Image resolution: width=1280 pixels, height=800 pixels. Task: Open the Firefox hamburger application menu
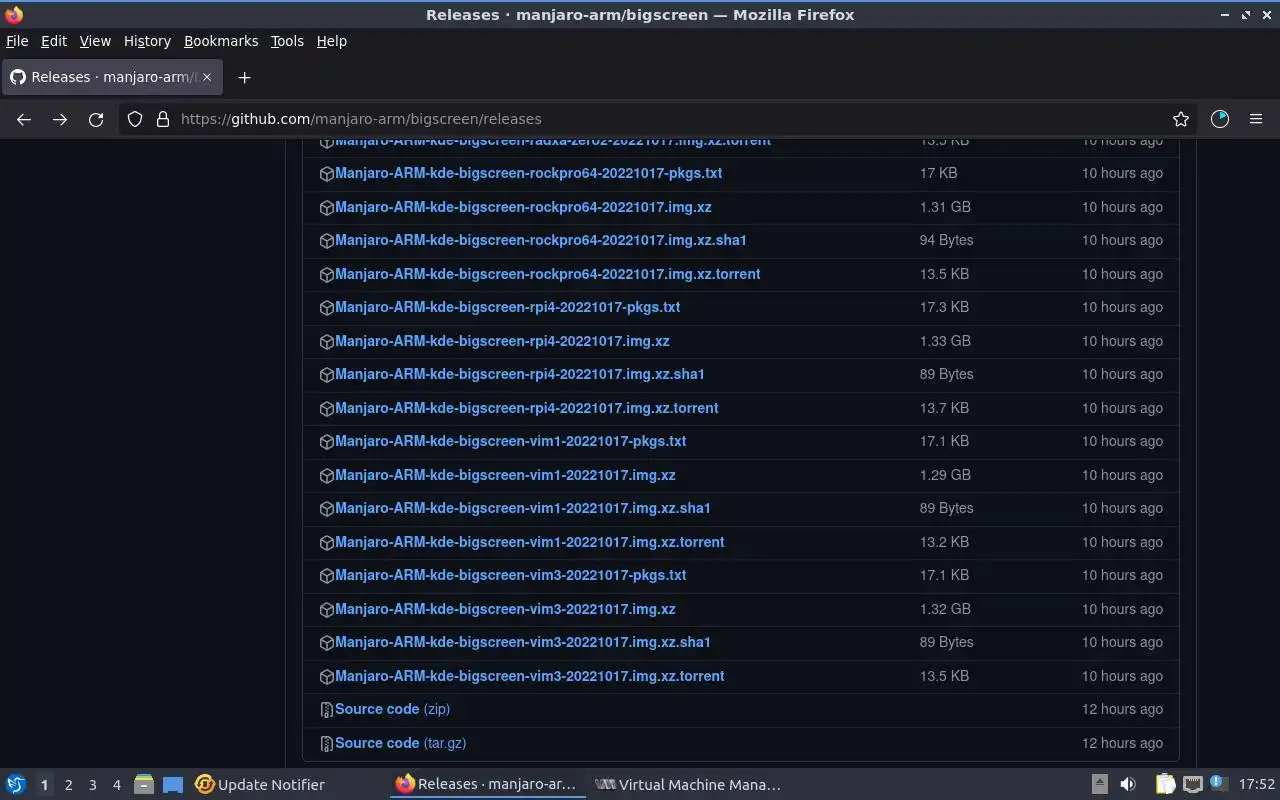coord(1256,119)
